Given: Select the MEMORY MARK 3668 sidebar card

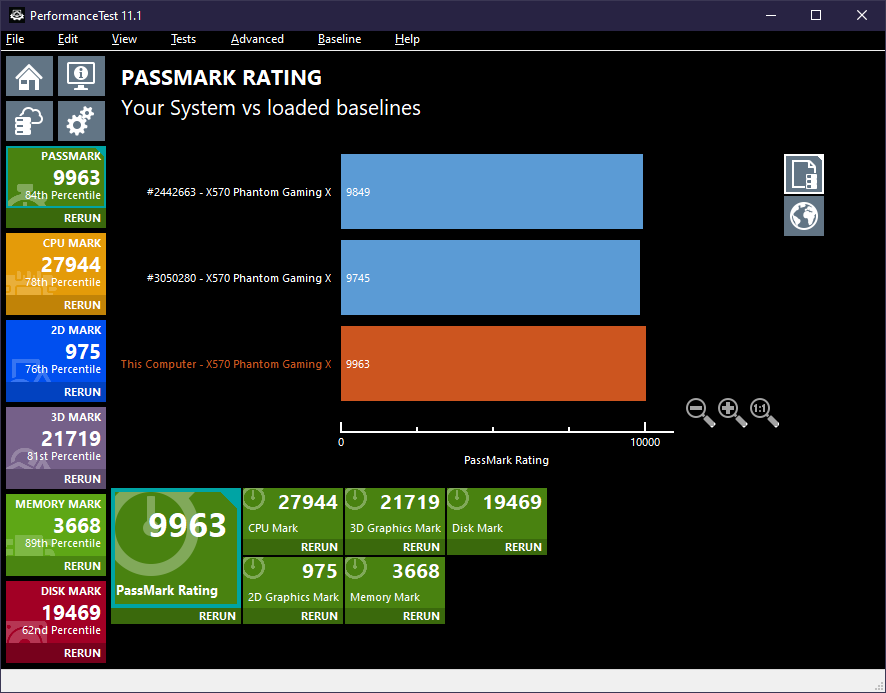Looking at the screenshot, I should click(56, 526).
